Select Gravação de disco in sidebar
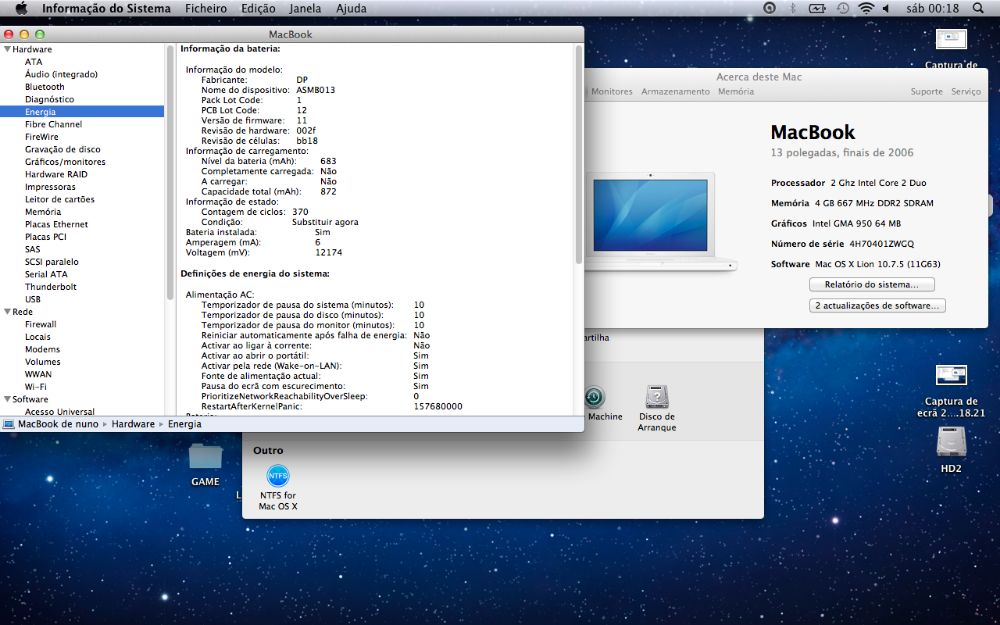 [62, 149]
